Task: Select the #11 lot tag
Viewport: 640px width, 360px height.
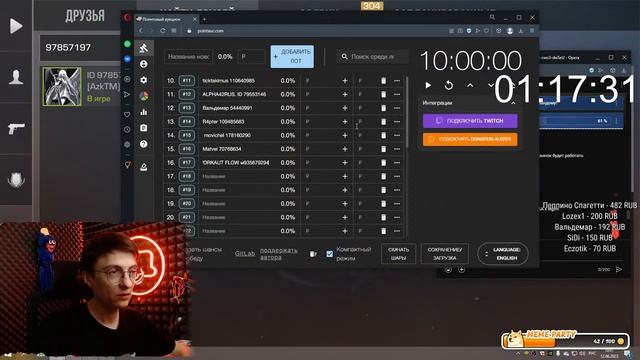Action: click(187, 81)
